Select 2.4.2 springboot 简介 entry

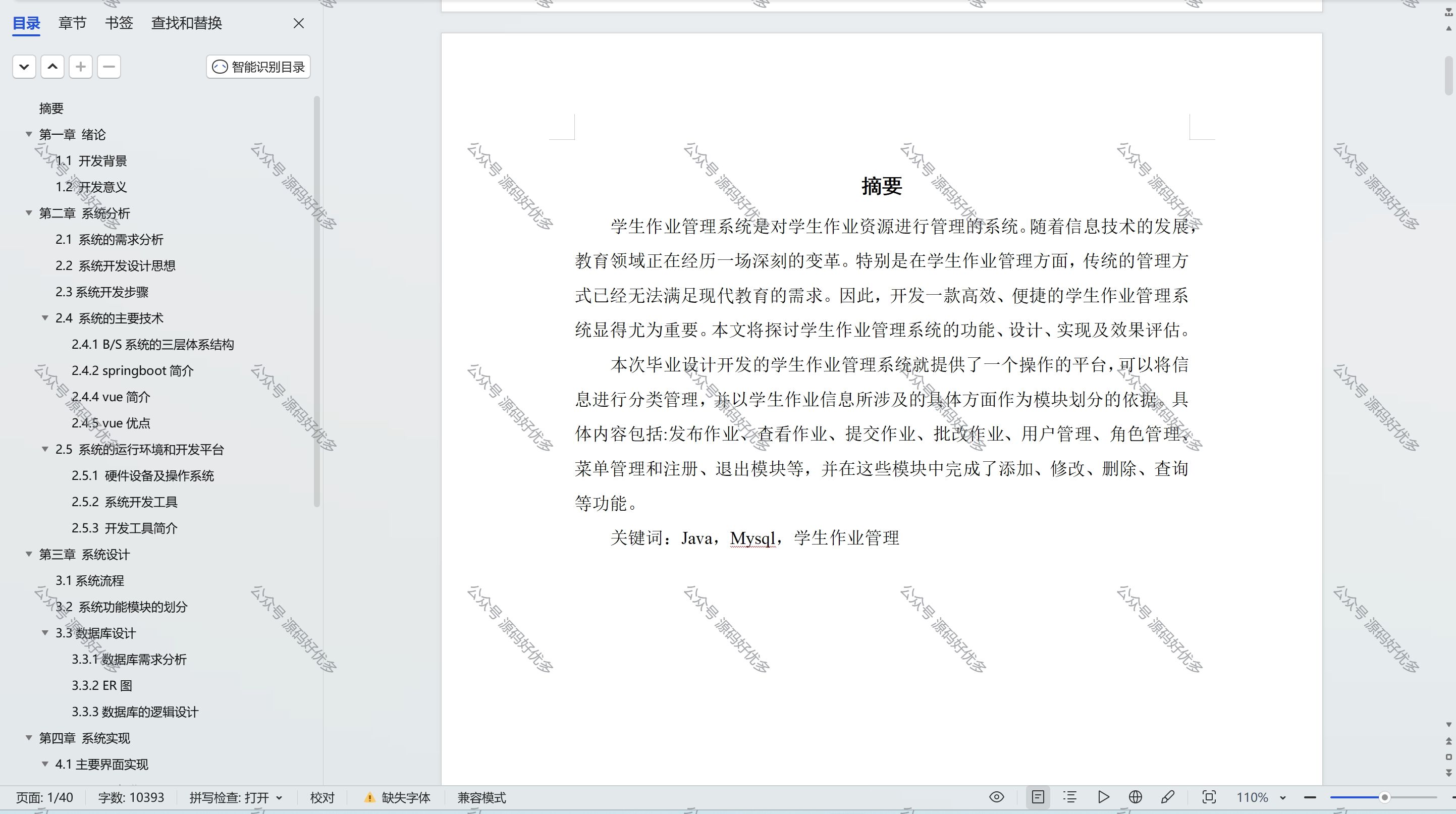tap(132, 371)
